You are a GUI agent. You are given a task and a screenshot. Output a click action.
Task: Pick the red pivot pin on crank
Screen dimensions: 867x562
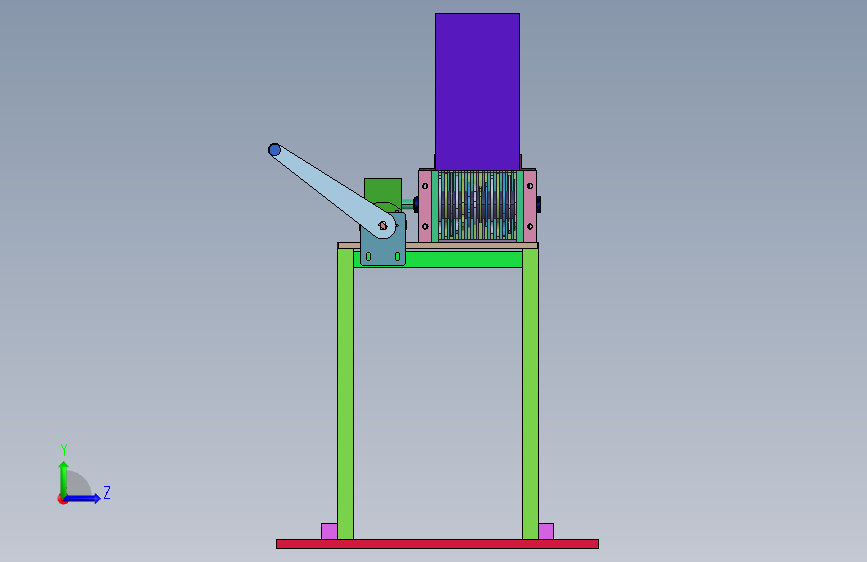[383, 226]
